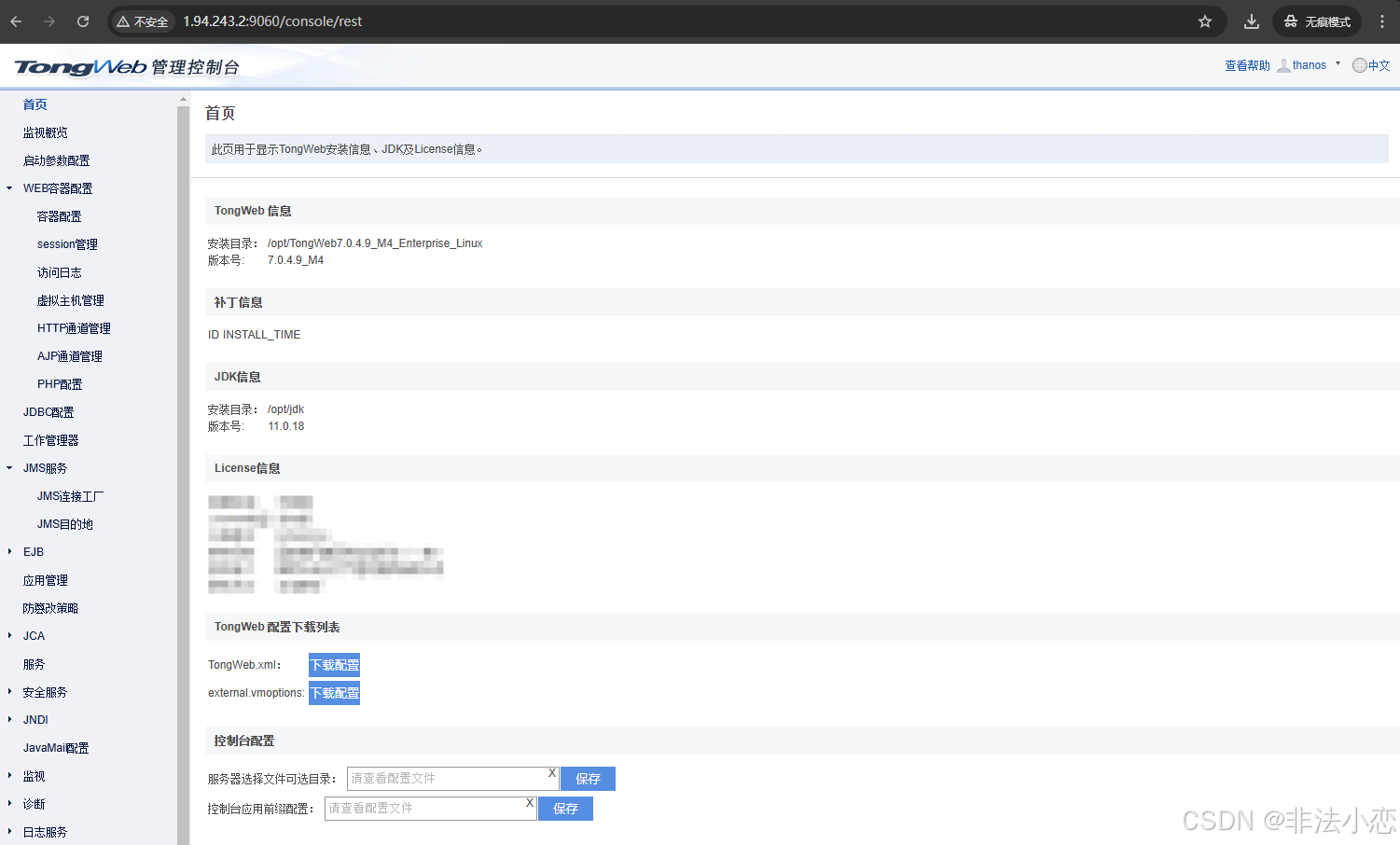Focus the 服务器选择文件可选目录 input field

coord(453,779)
